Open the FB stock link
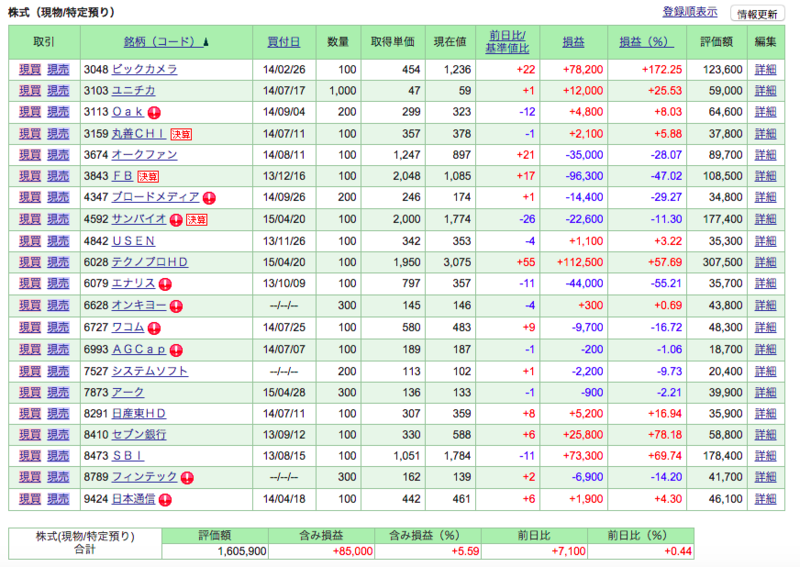The height and width of the screenshot is (567, 800). click(x=122, y=176)
